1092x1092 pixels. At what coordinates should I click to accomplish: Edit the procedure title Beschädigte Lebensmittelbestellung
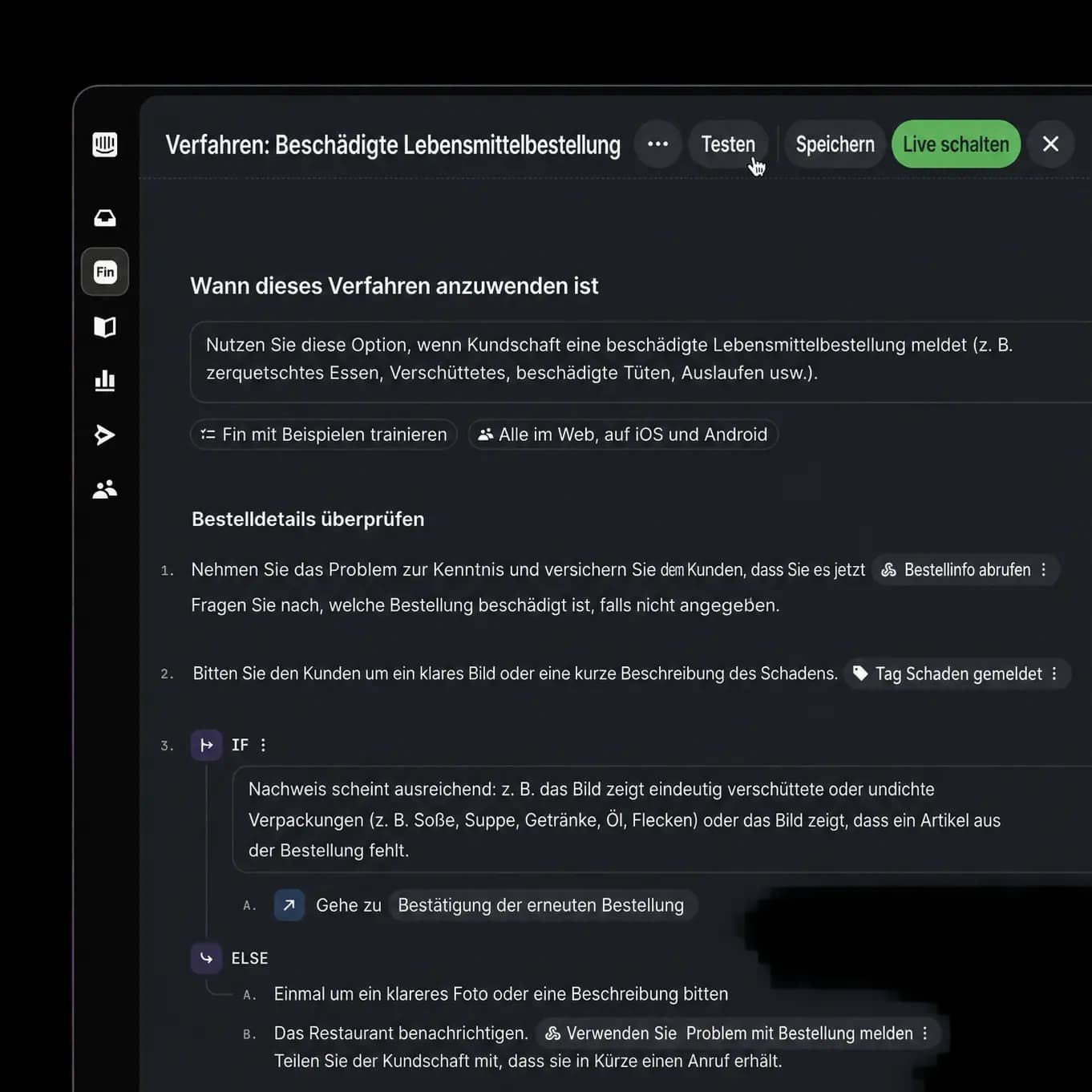click(x=393, y=145)
